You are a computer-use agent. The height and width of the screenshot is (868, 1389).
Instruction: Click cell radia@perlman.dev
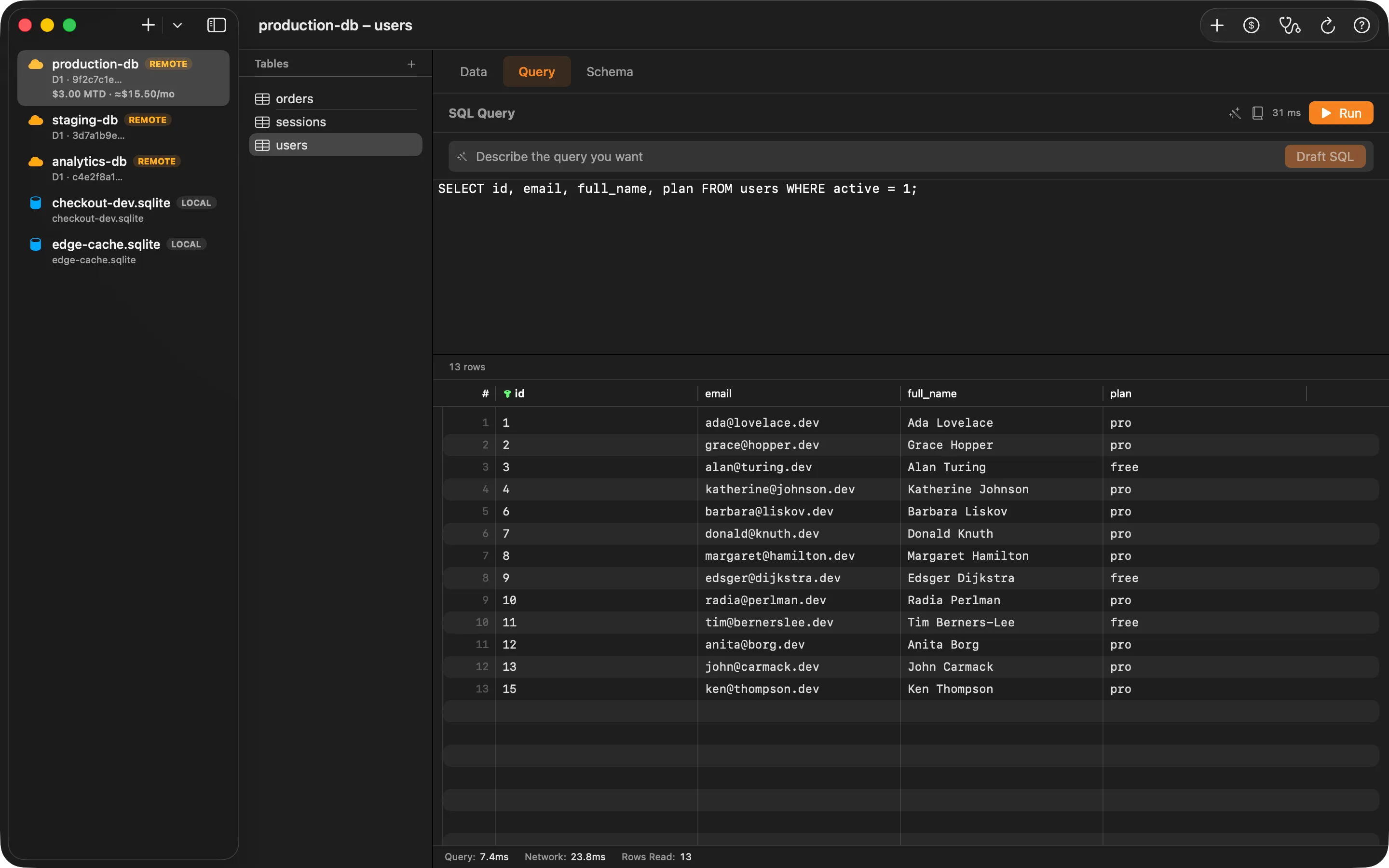coord(765,600)
